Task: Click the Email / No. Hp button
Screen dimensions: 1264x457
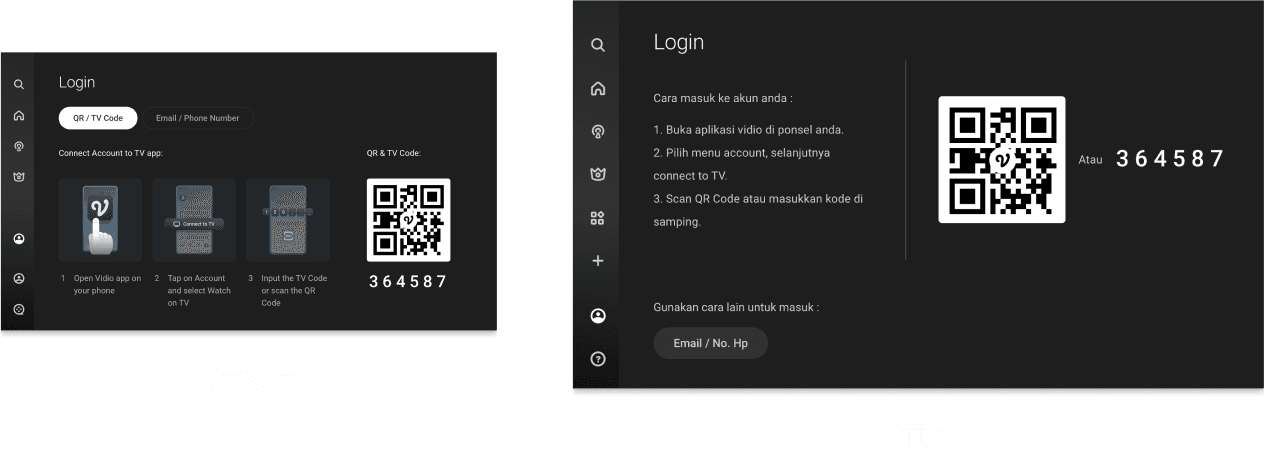Action: click(x=711, y=343)
